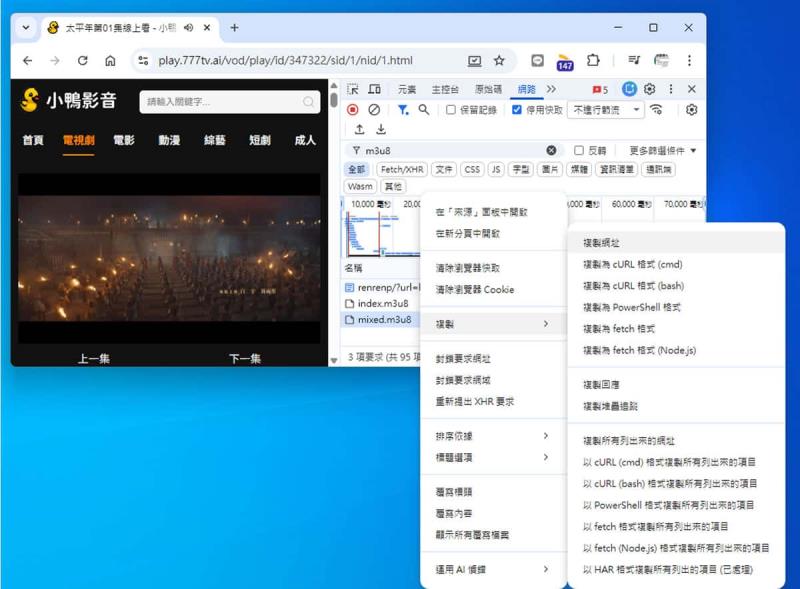
Task: Open DevTools settings gear
Action: [x=649, y=88]
